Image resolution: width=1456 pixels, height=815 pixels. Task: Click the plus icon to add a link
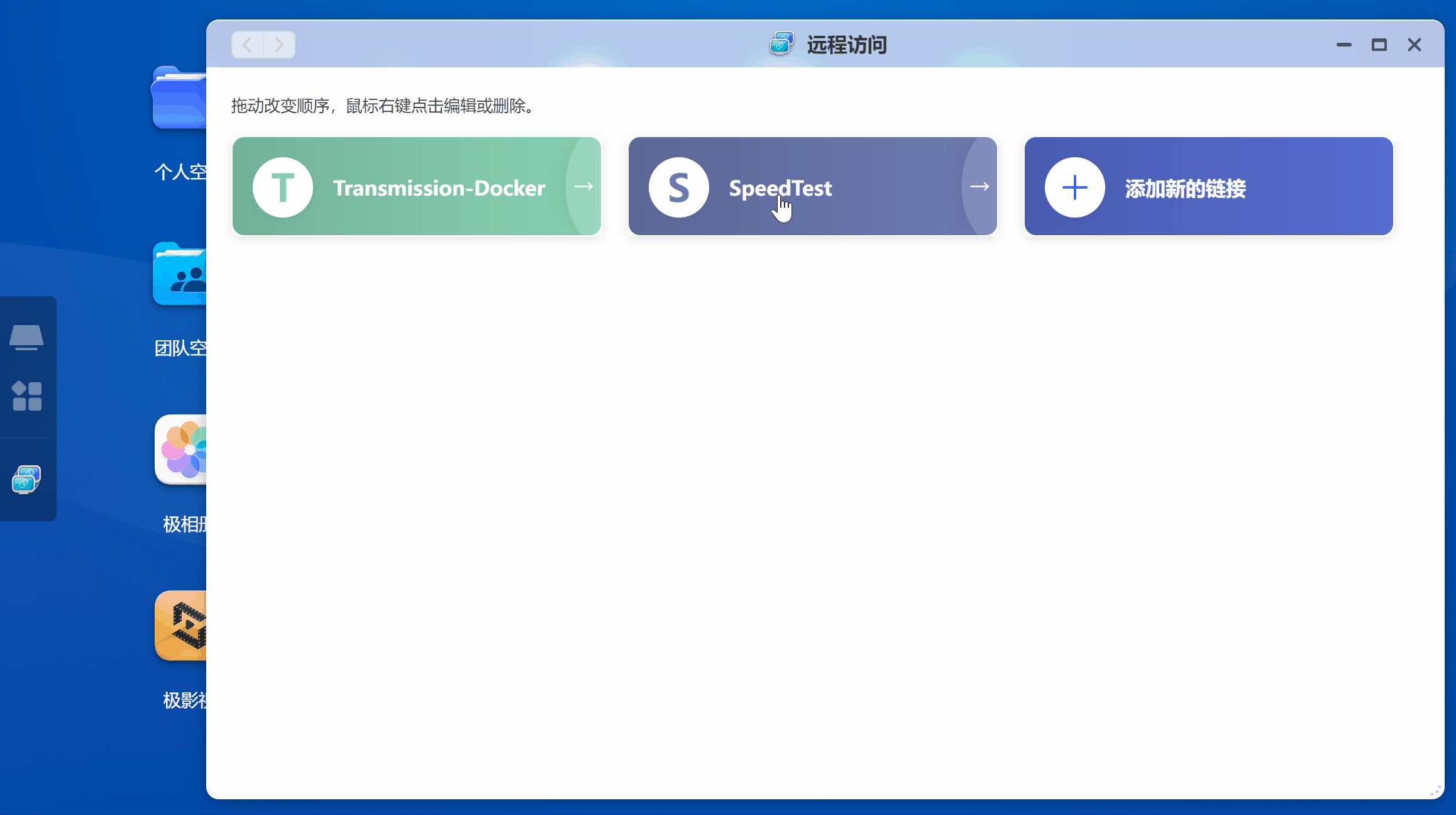click(1075, 187)
